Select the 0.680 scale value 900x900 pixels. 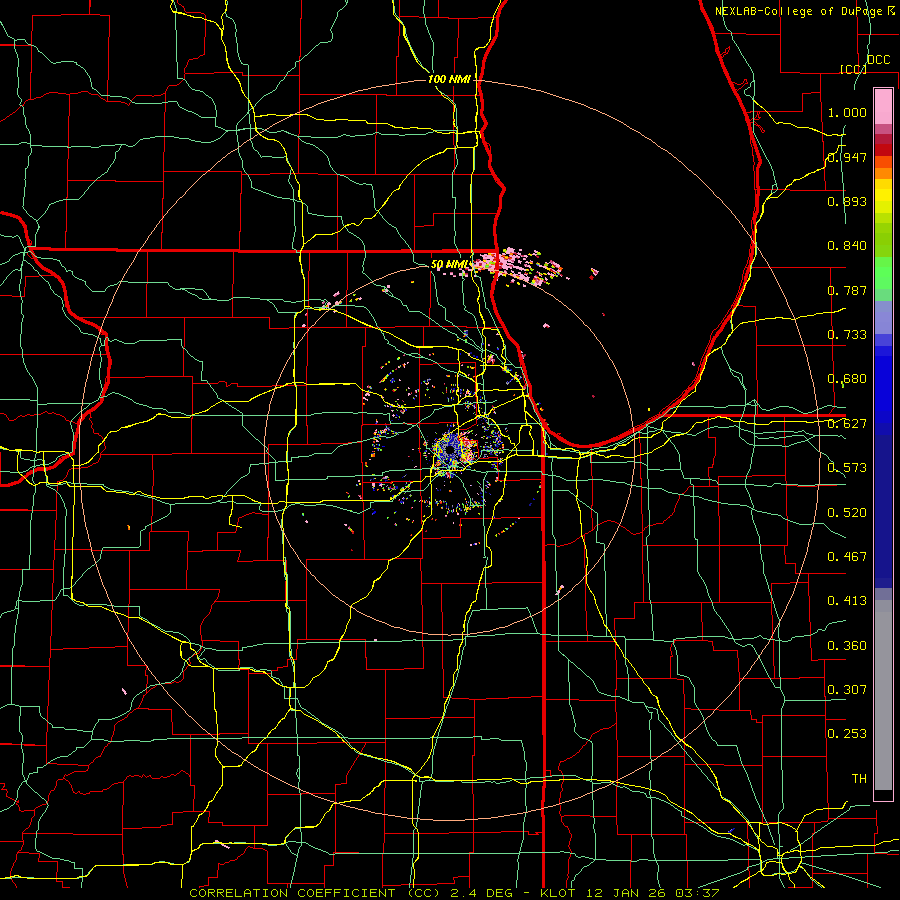click(x=847, y=379)
